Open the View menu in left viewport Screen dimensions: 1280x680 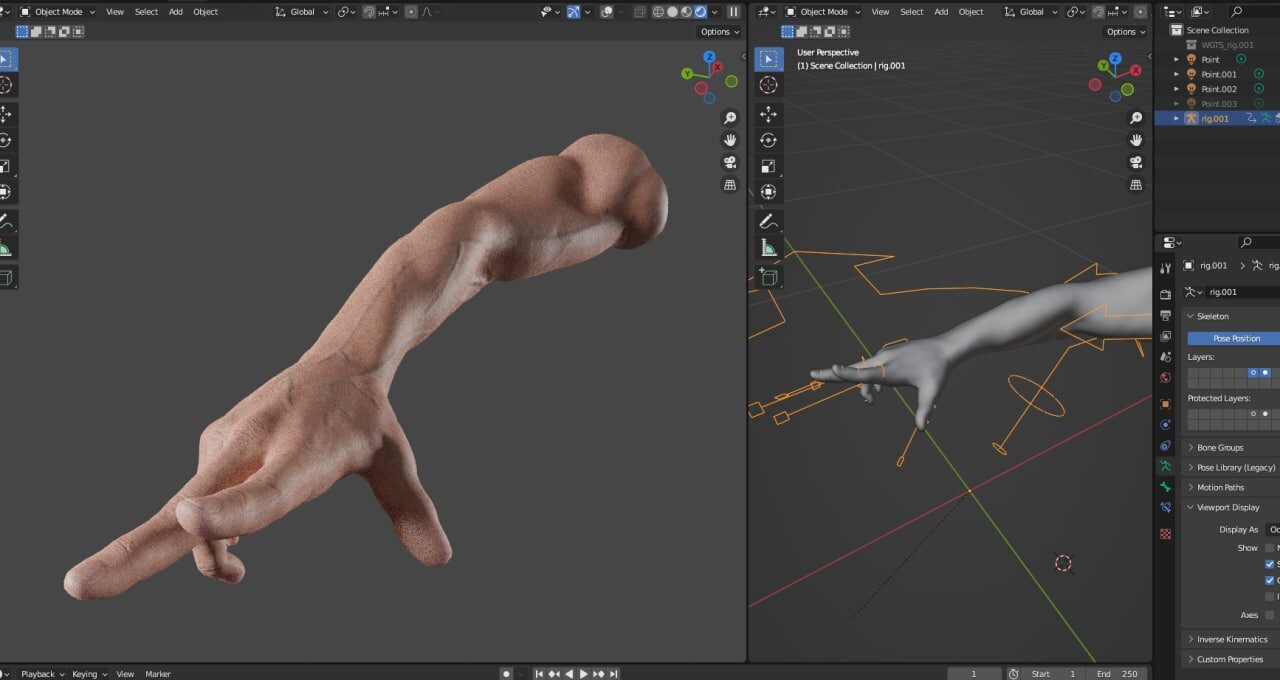click(114, 11)
